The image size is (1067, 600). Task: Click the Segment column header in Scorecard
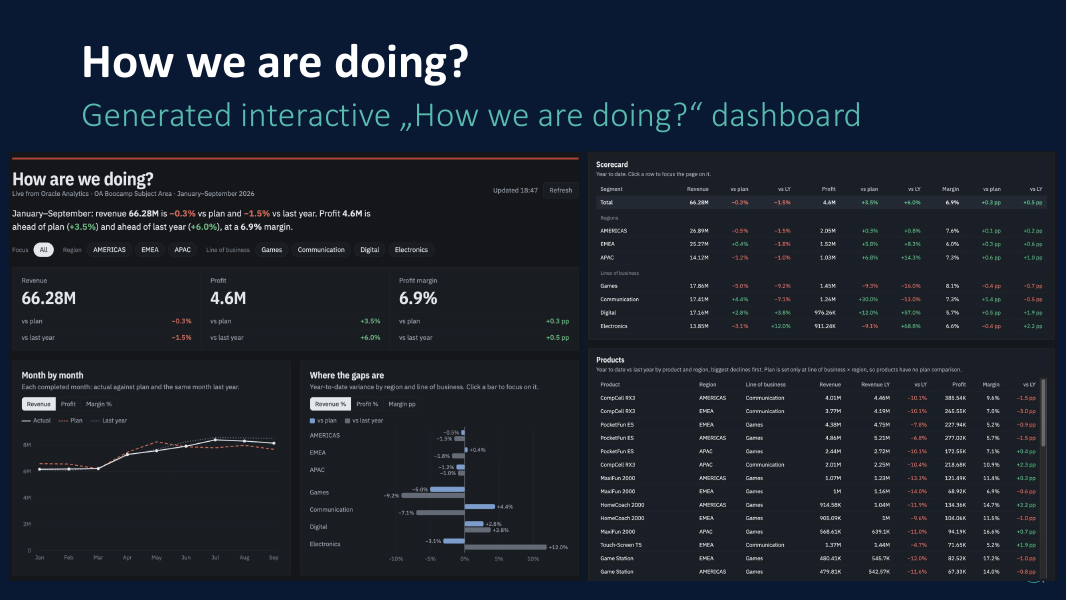tap(611, 189)
